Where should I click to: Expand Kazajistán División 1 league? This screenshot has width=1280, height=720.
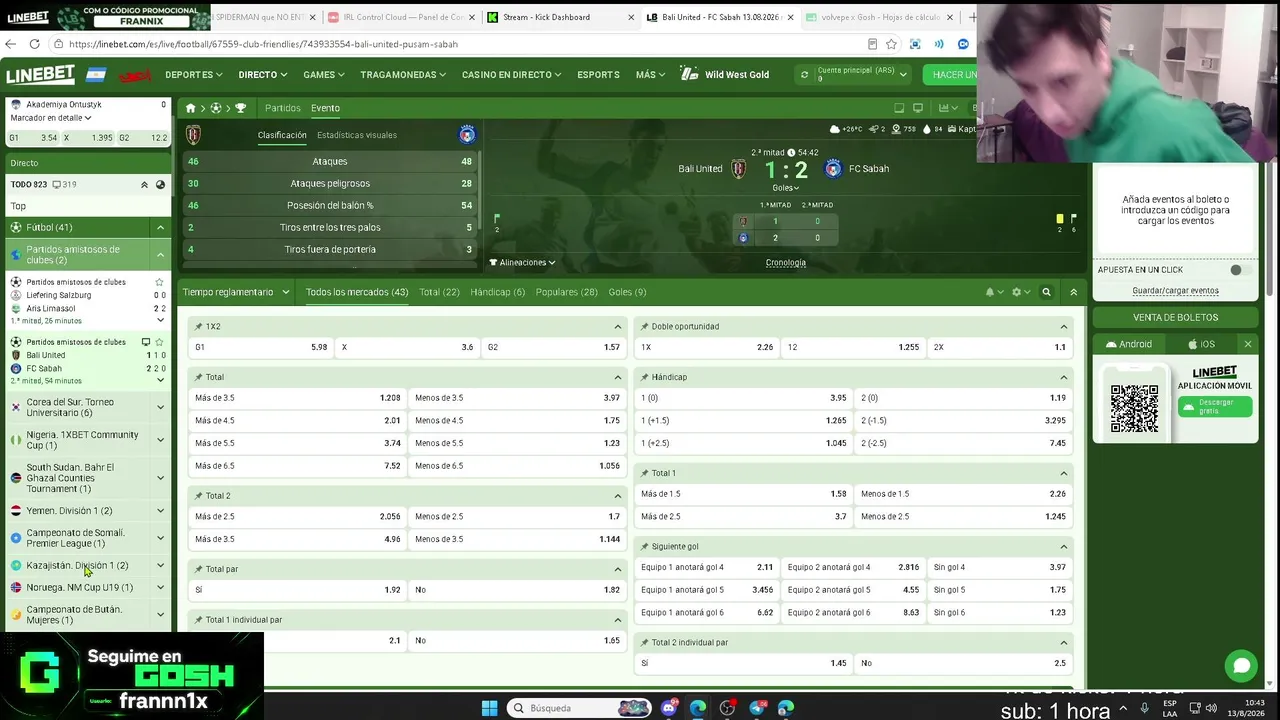click(x=160, y=566)
